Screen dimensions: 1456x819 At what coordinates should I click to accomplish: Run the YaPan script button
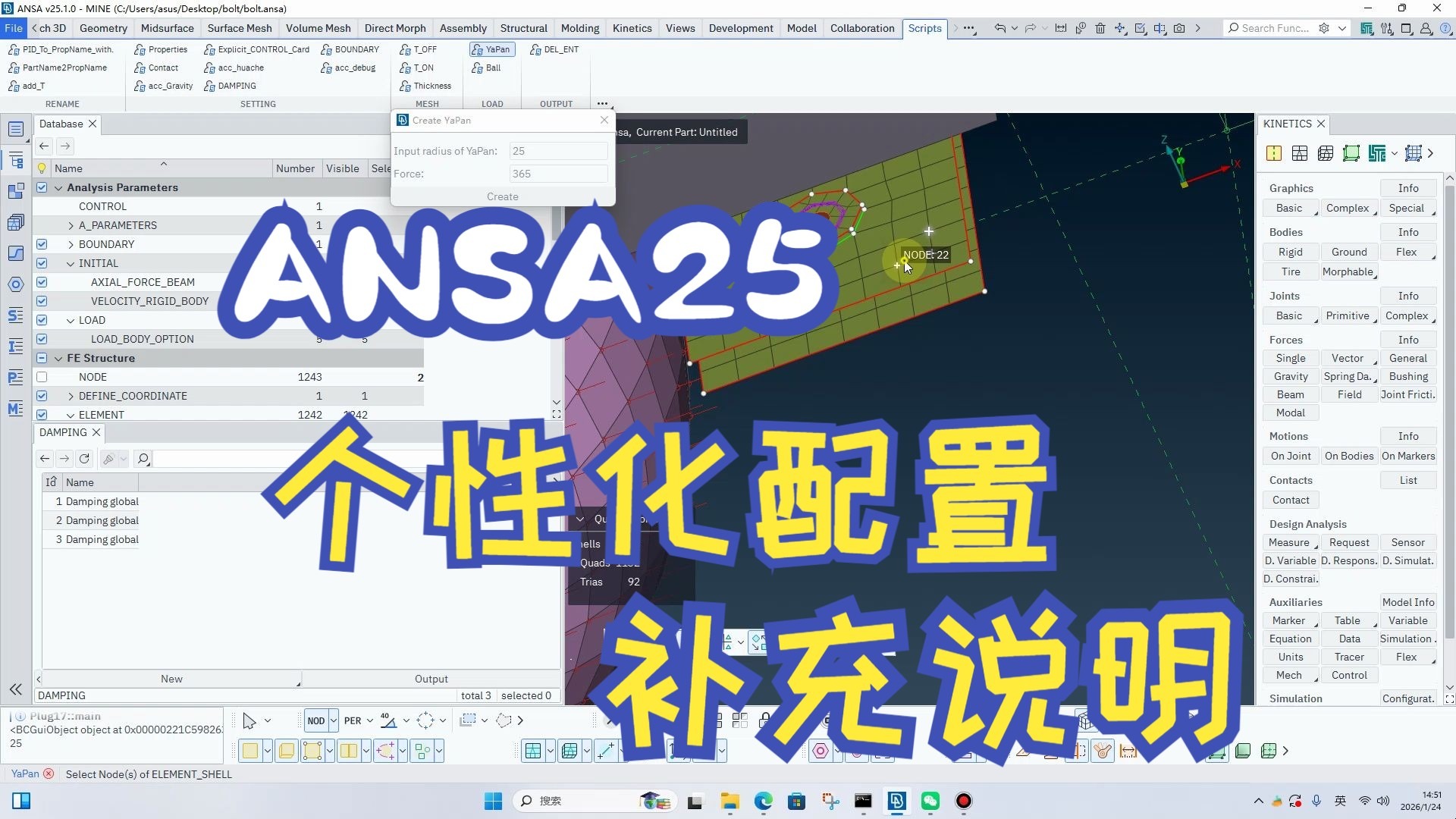click(x=491, y=49)
